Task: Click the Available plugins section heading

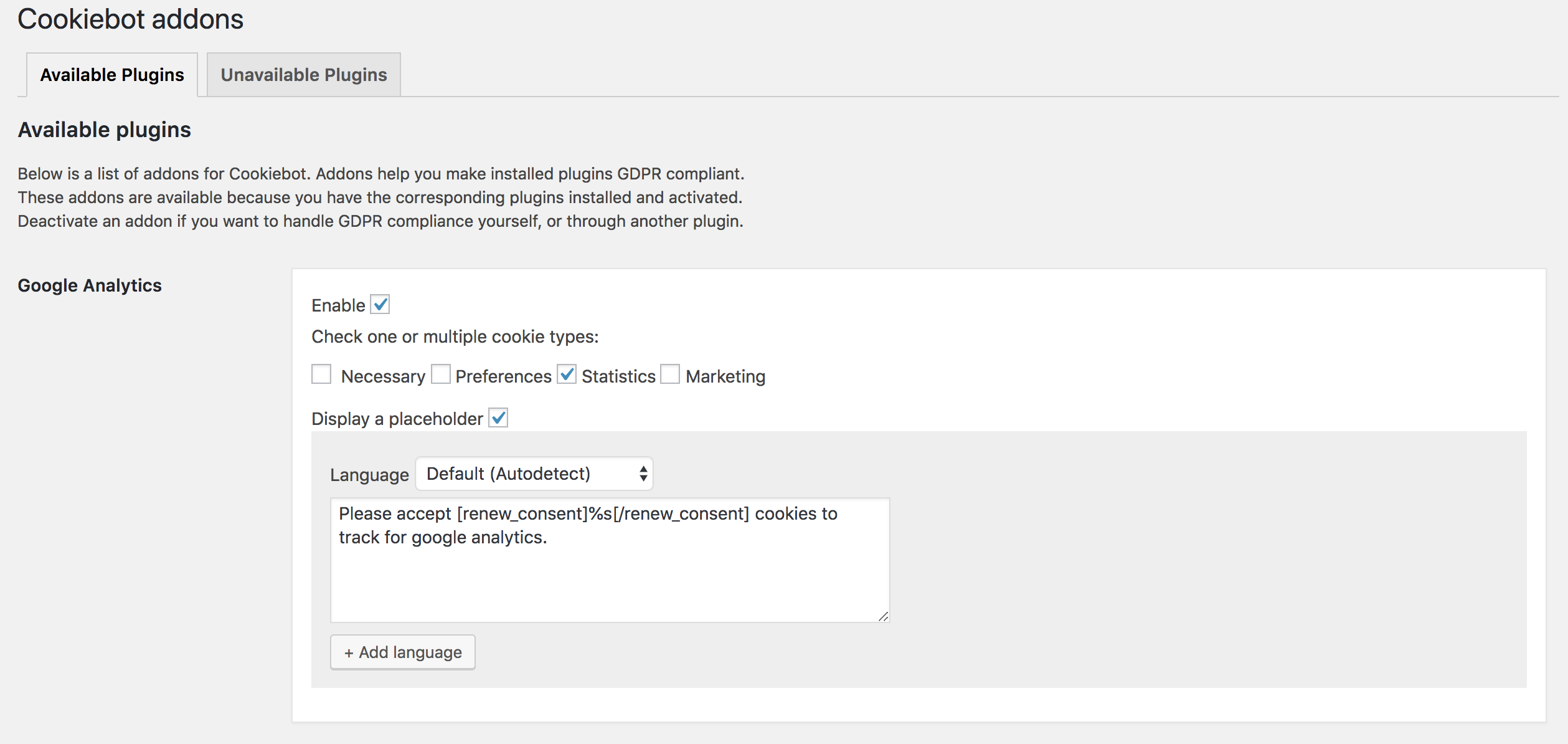Action: click(104, 130)
